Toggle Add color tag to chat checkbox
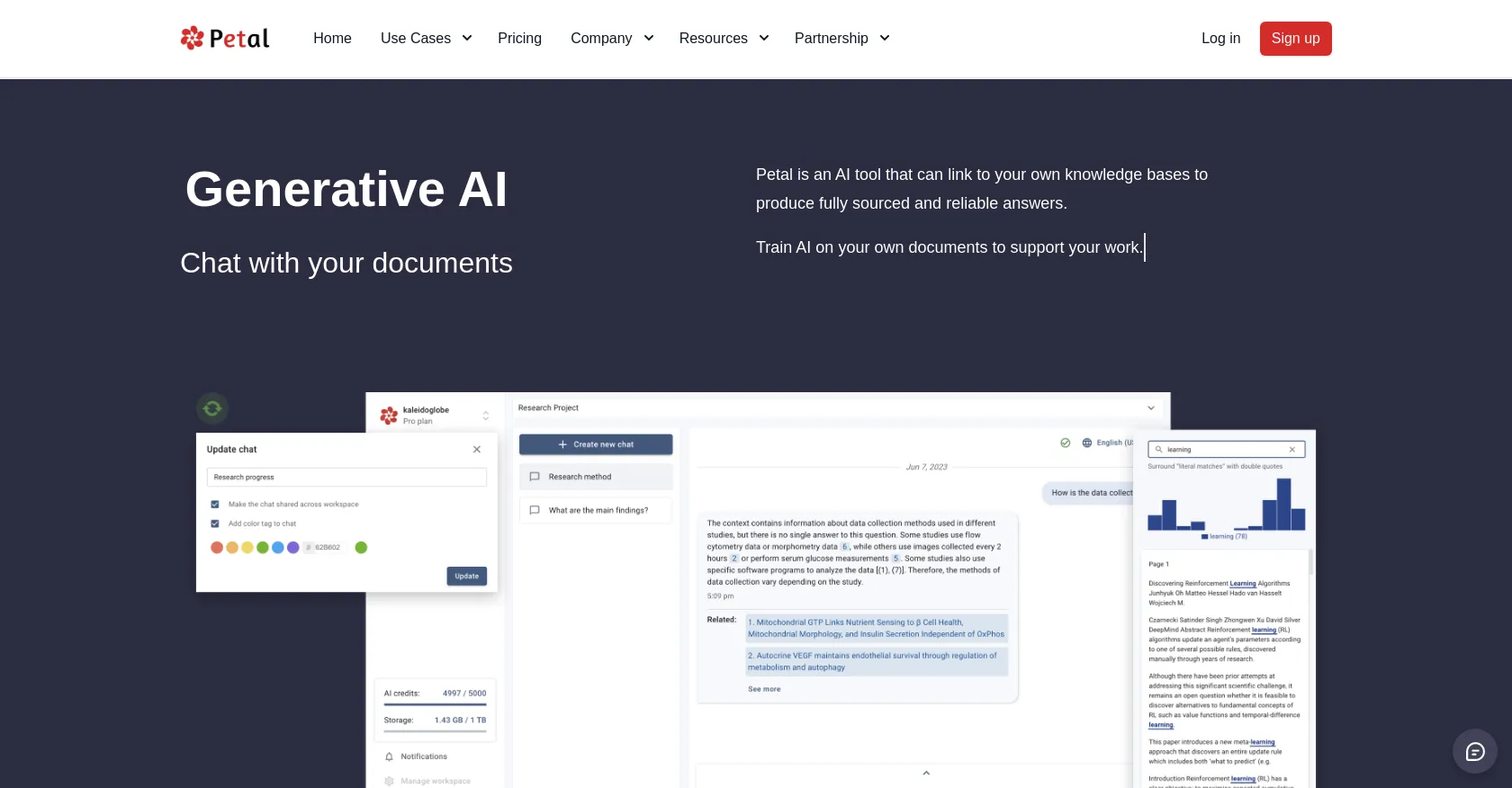The image size is (1512, 788). [x=215, y=524]
